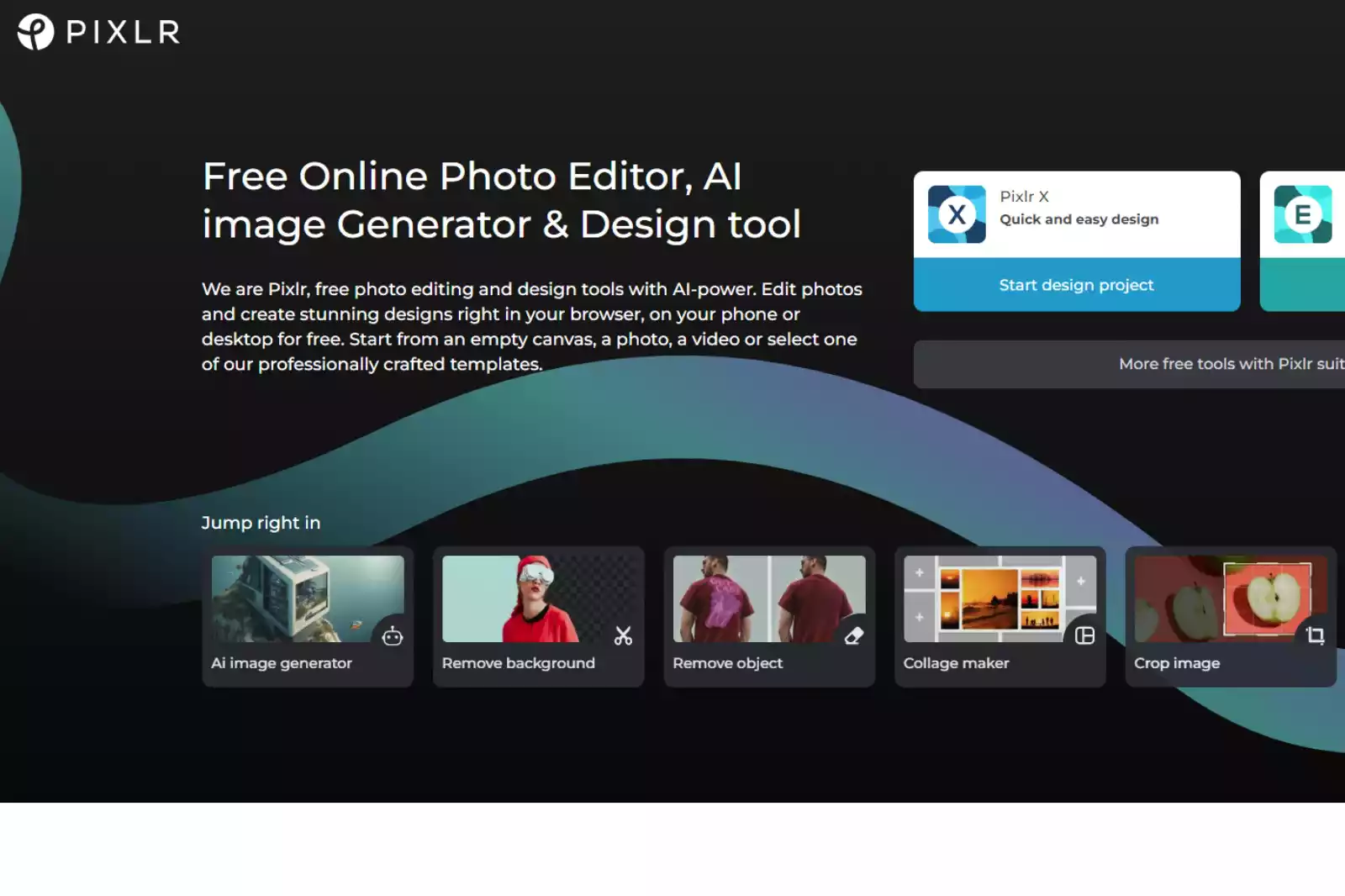
Task: Open the Crop image thumbnail
Action: point(1231,598)
